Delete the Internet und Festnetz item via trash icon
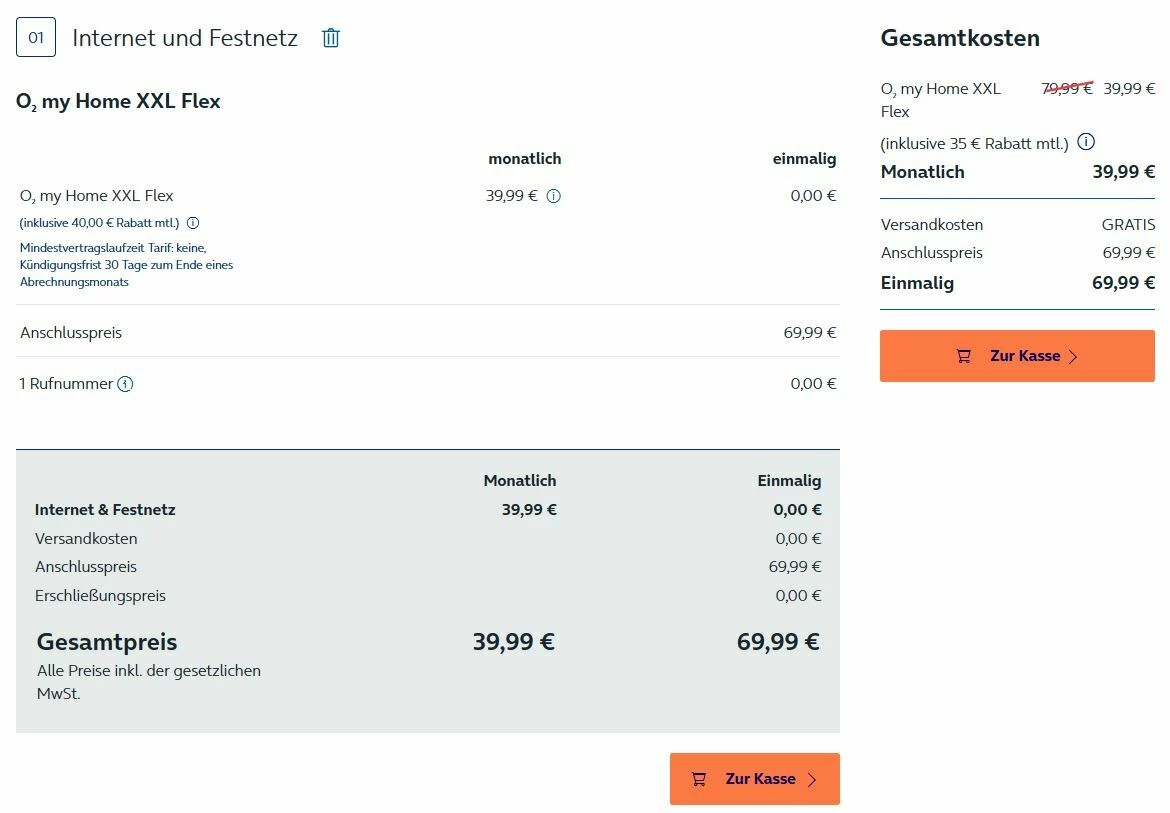The height and width of the screenshot is (813, 1170). tap(331, 38)
